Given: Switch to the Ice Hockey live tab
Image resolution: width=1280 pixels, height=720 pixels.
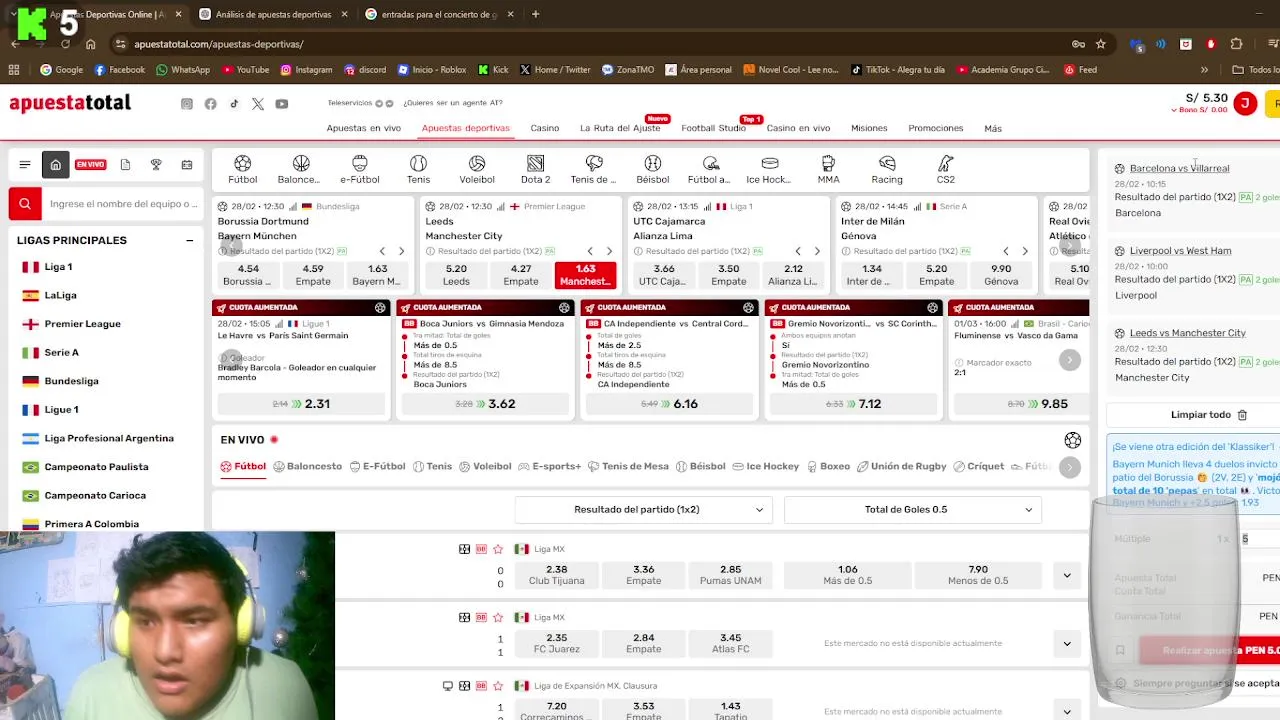Looking at the screenshot, I should 766,466.
